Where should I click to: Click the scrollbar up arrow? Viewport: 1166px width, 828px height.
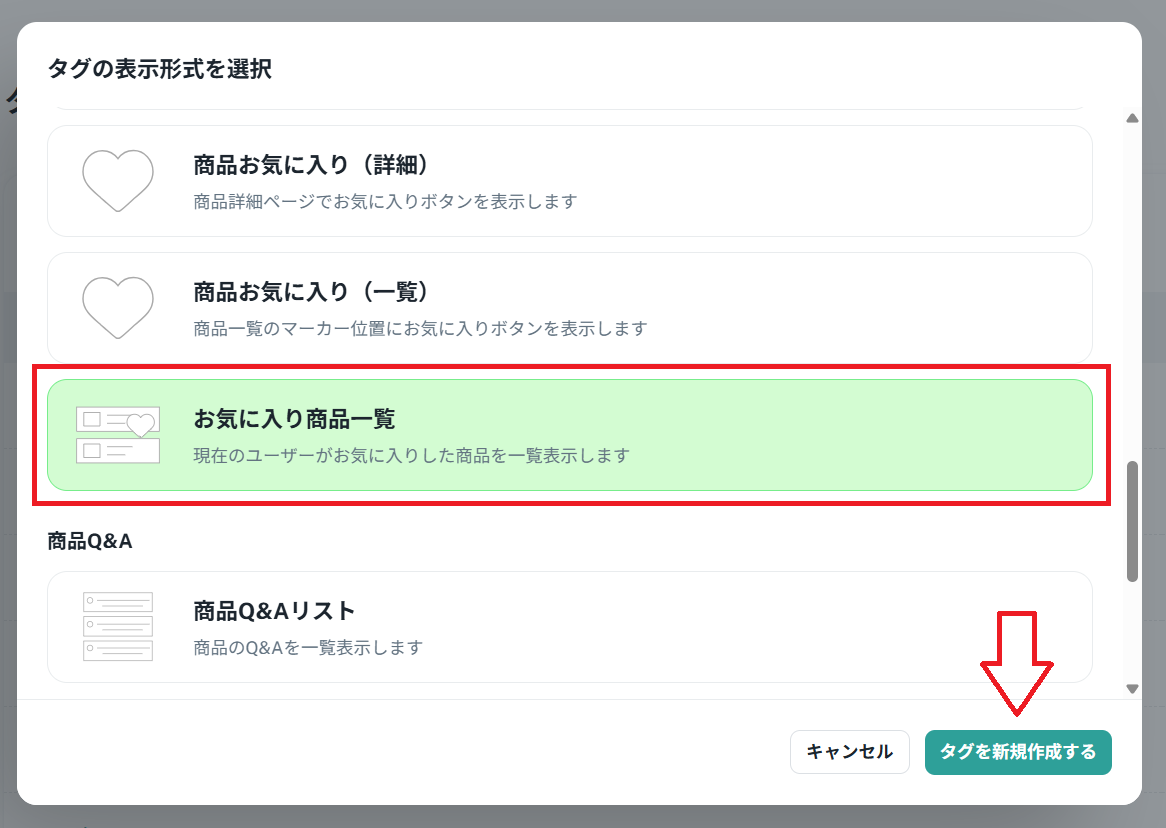click(x=1132, y=118)
